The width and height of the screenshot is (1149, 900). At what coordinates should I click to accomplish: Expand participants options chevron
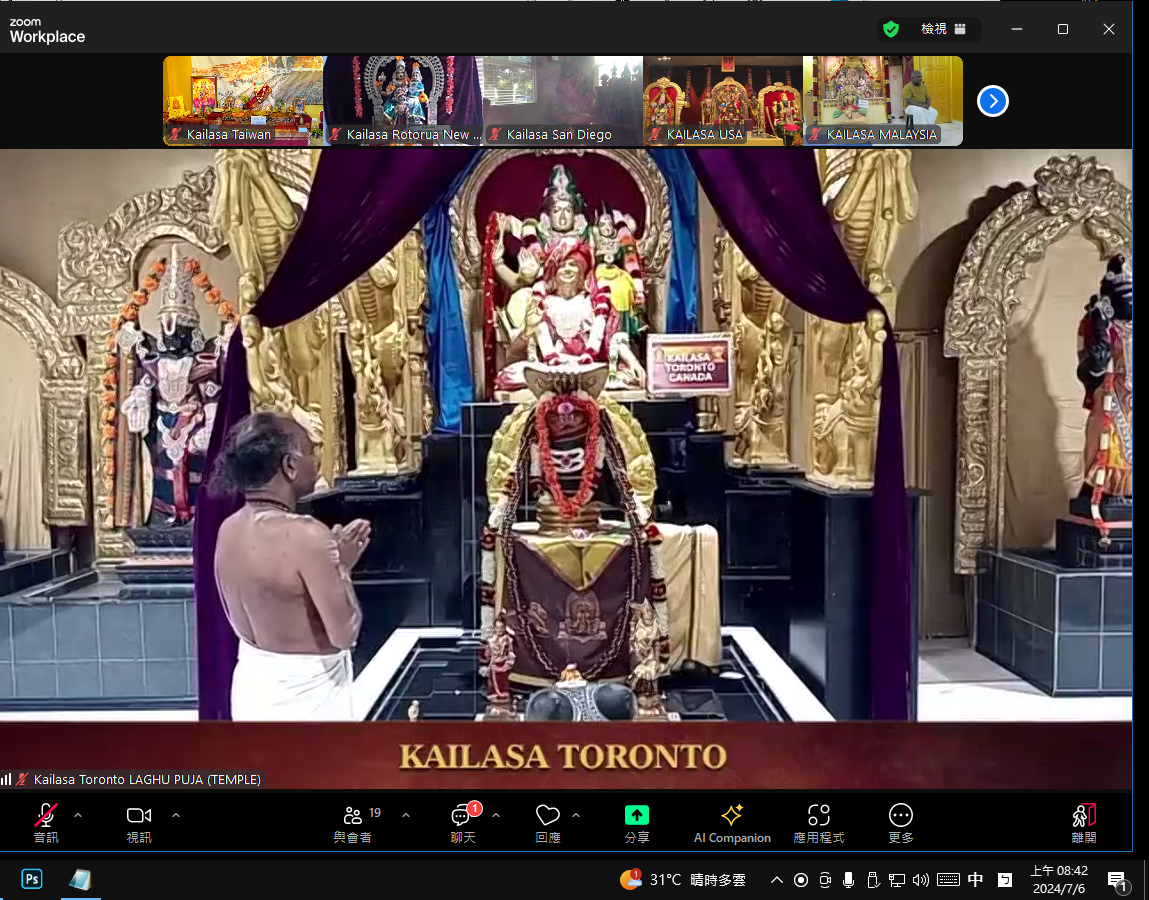click(x=406, y=815)
